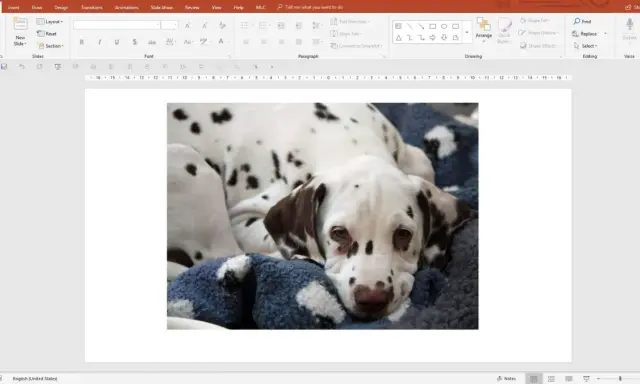Image resolution: width=640 pixels, height=384 pixels.
Task: Toggle Strikethrough formatting
Action: [152, 42]
